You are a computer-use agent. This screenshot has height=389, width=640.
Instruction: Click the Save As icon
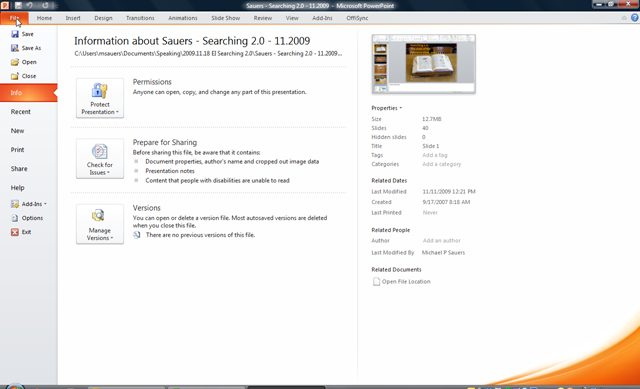[x=15, y=48]
